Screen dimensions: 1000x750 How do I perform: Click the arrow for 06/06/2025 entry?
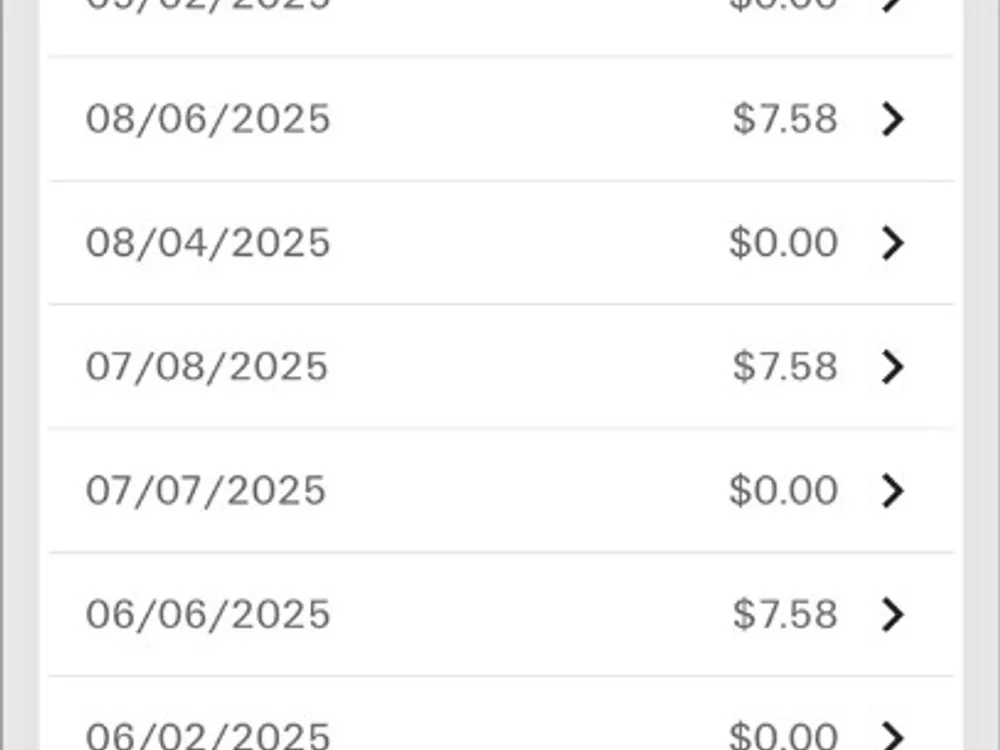click(x=892, y=614)
